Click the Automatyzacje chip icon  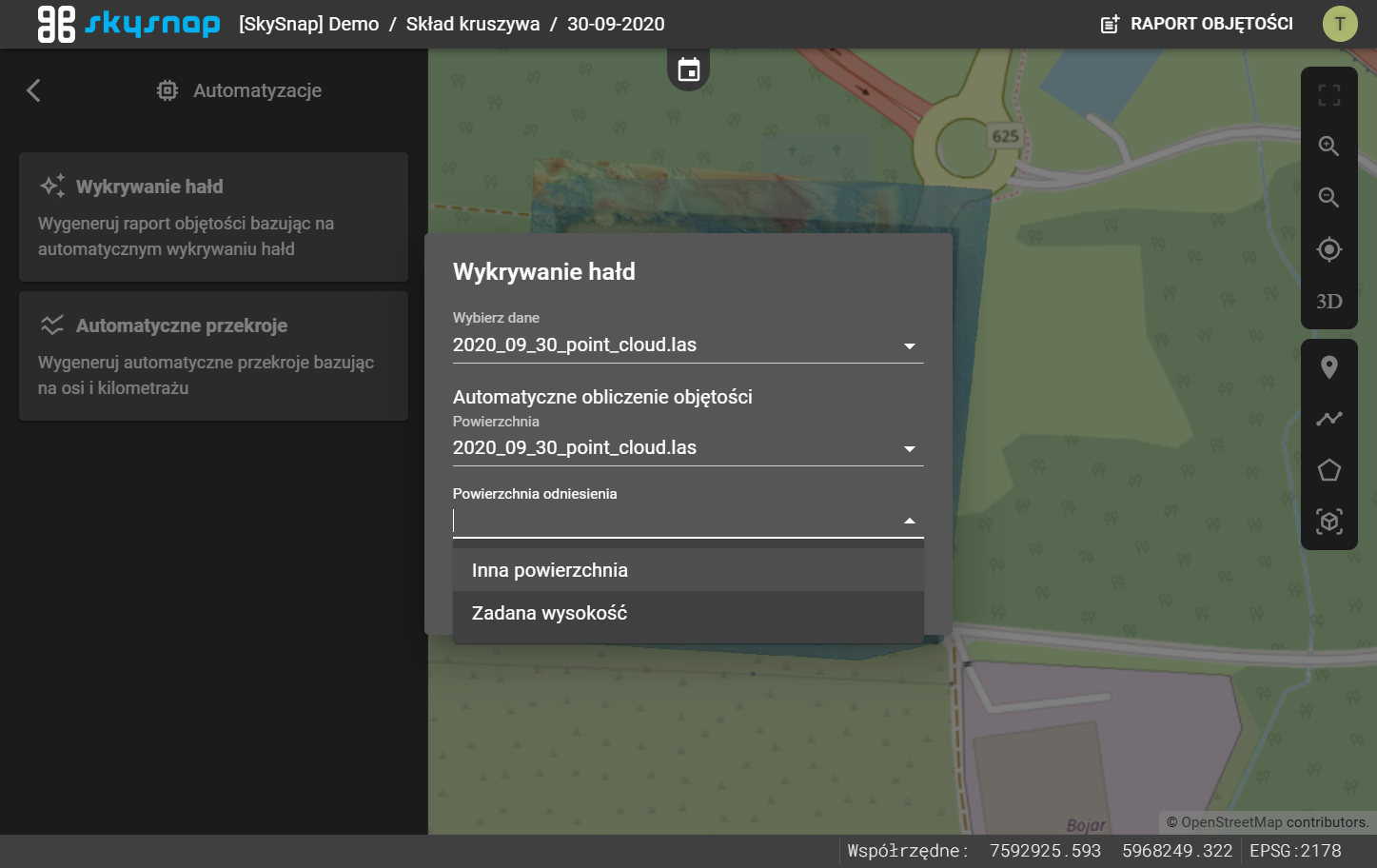167,90
